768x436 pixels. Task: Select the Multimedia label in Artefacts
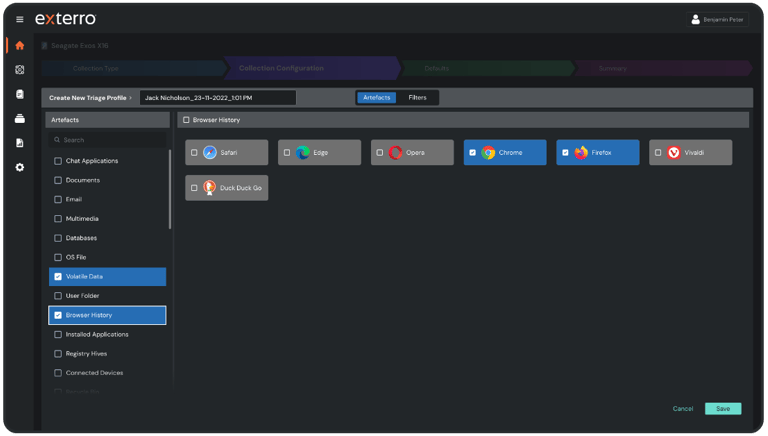[82, 219]
